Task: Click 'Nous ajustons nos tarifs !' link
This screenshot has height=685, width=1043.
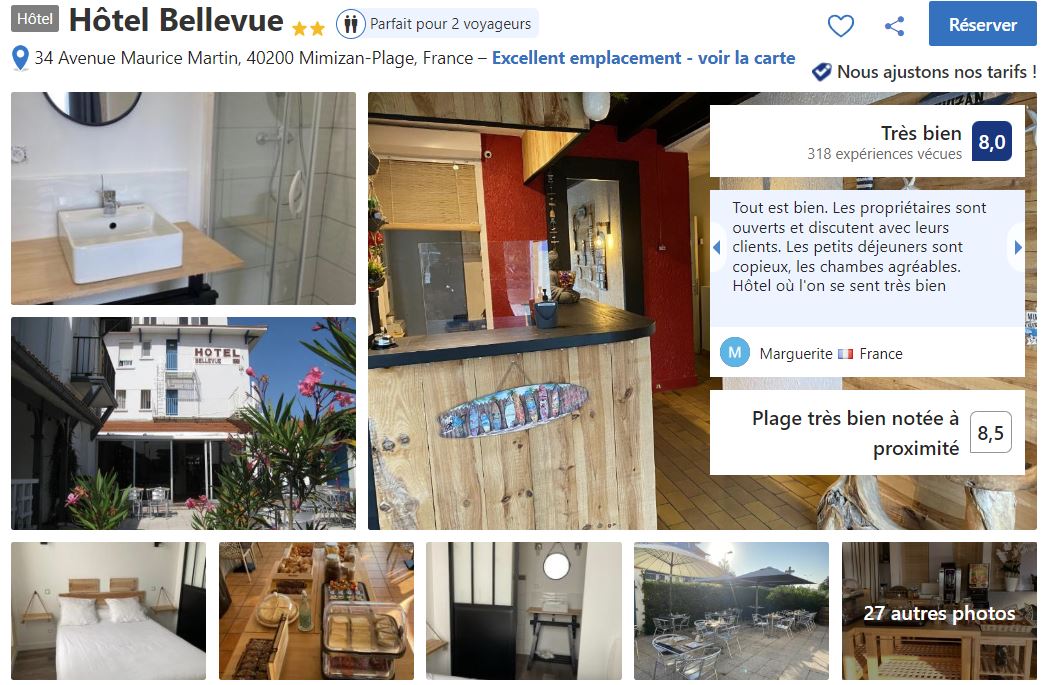Action: point(937,72)
